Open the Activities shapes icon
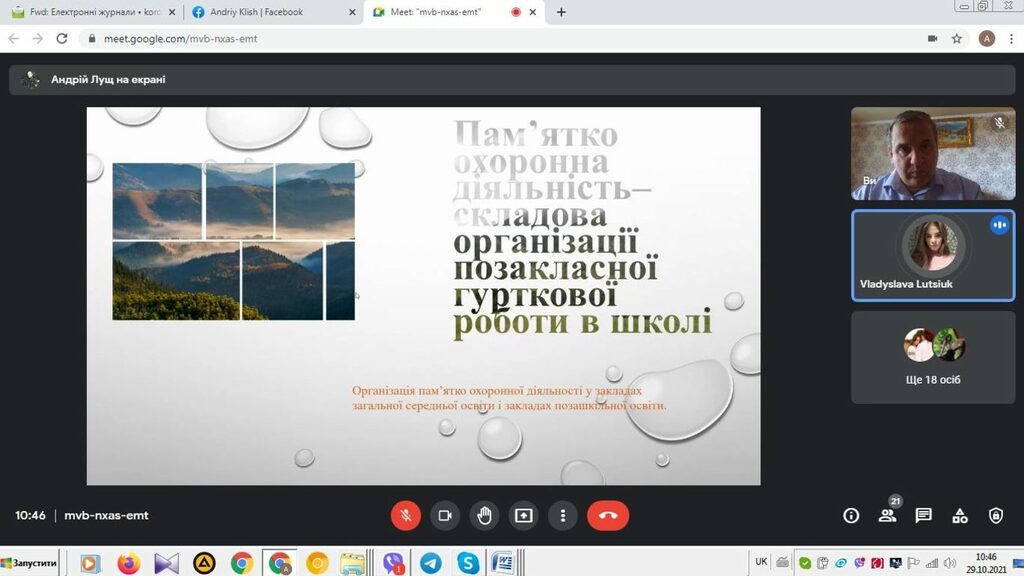 click(x=959, y=516)
